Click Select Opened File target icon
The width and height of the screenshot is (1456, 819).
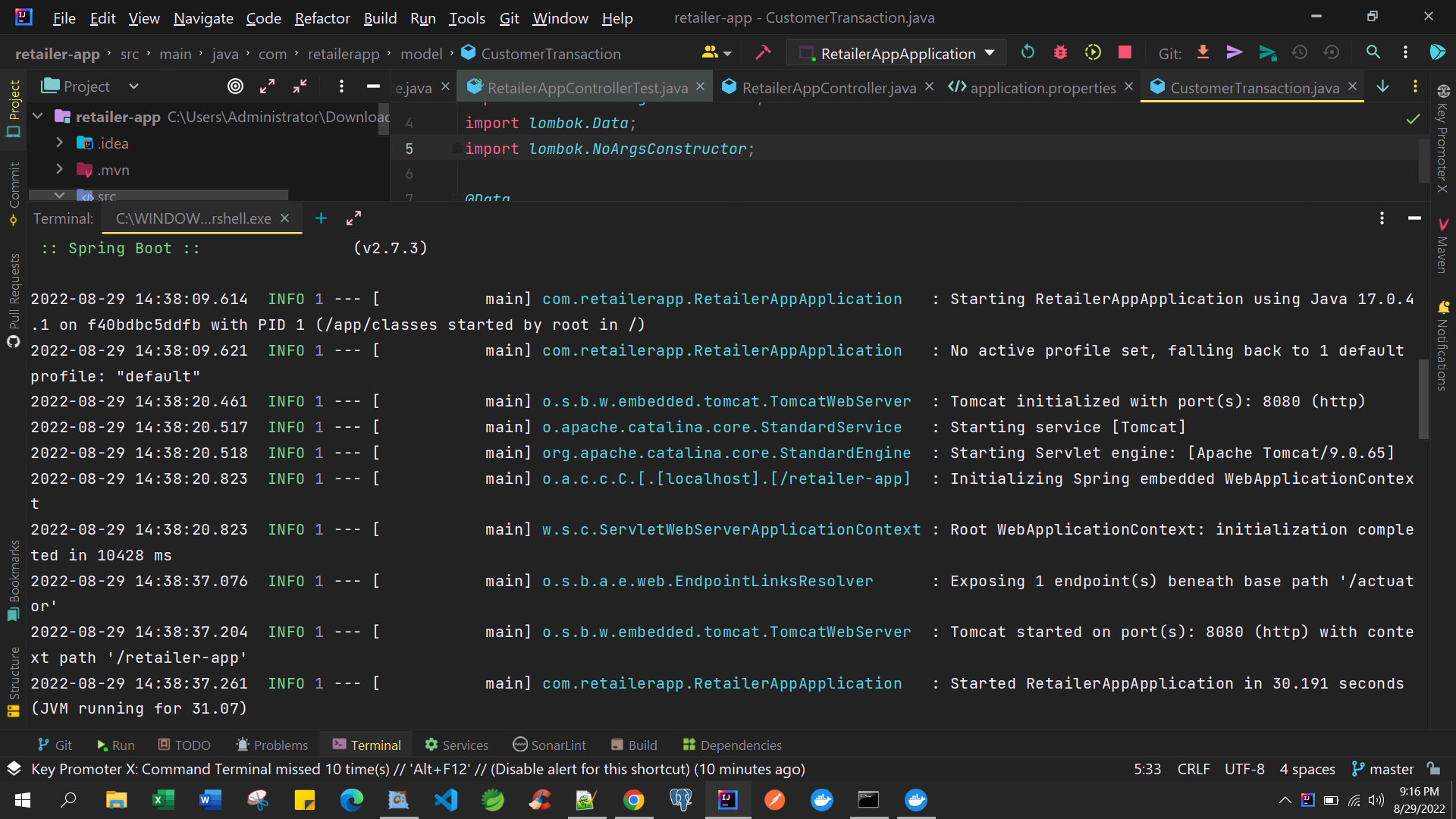[x=236, y=86]
